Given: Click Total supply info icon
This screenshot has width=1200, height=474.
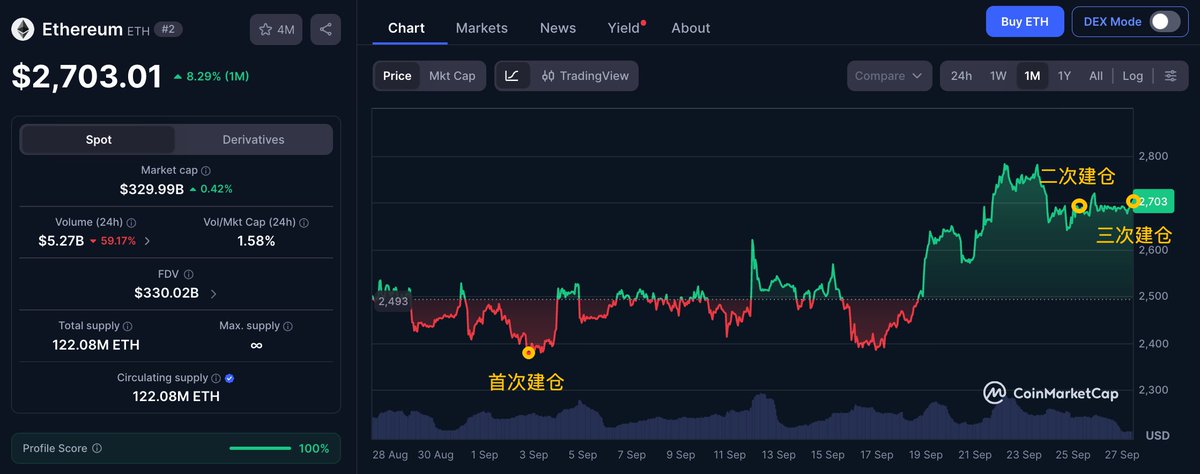Looking at the screenshot, I should coord(128,326).
